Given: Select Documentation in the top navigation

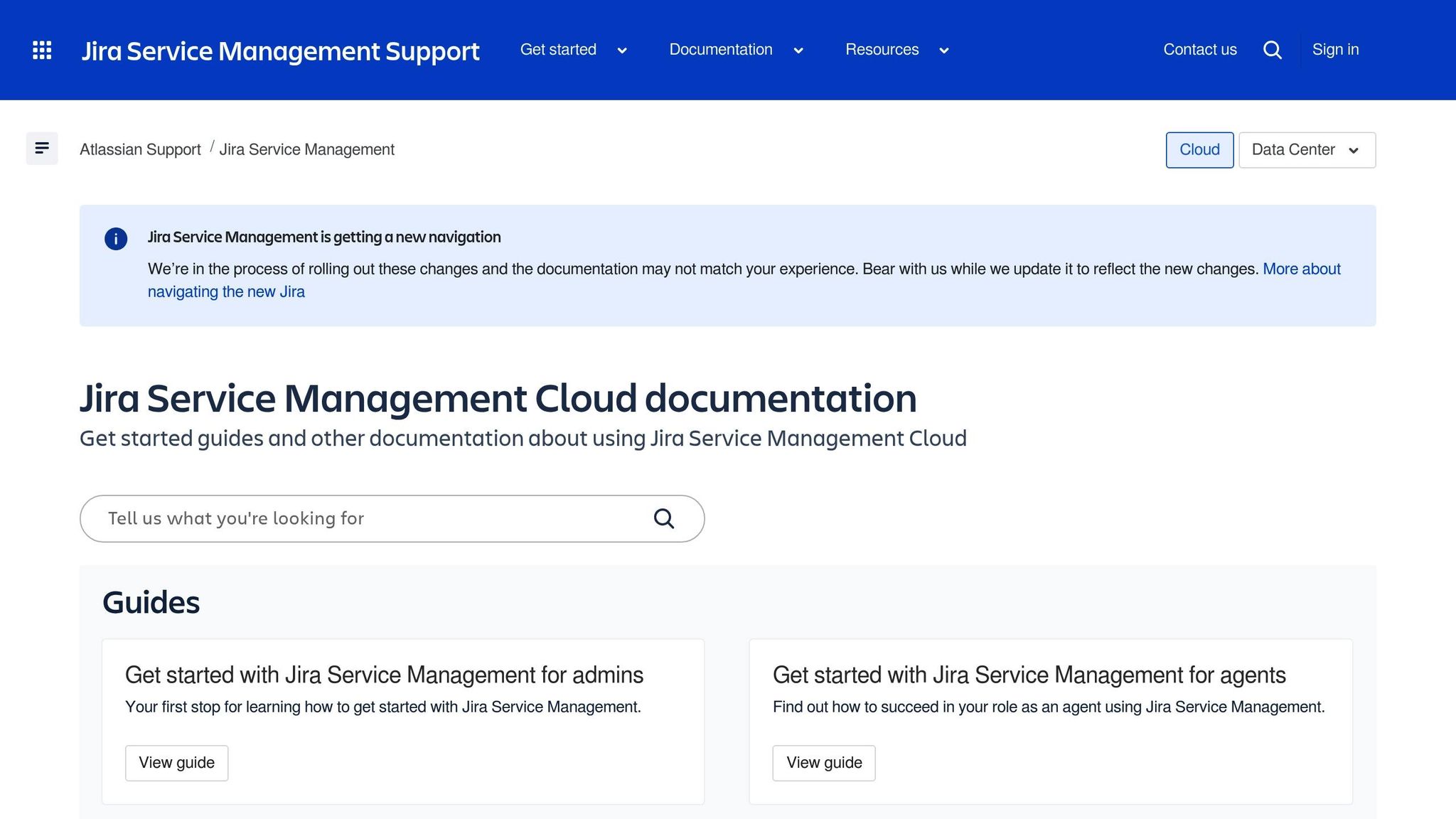Looking at the screenshot, I should pyautogui.click(x=720, y=50).
